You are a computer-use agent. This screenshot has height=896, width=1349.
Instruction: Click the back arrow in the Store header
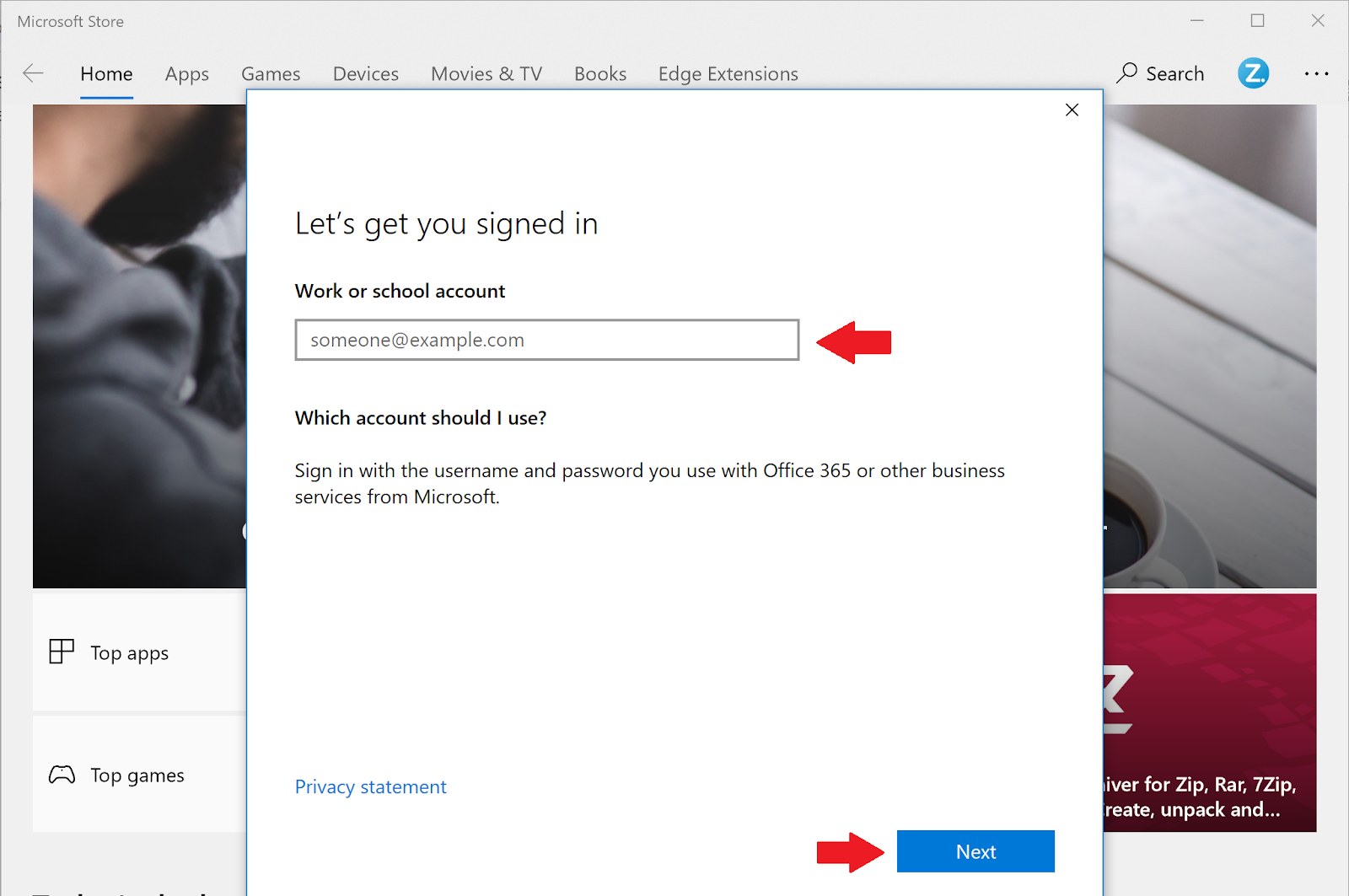[x=33, y=73]
